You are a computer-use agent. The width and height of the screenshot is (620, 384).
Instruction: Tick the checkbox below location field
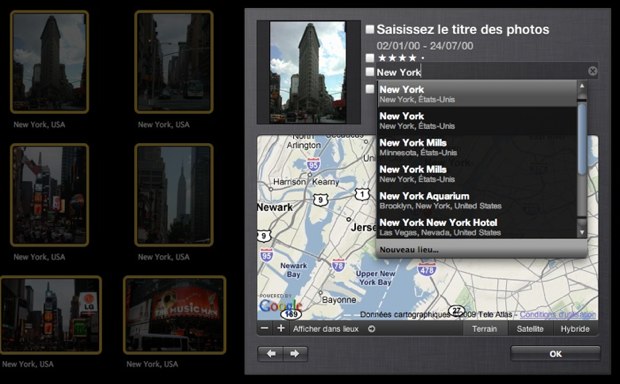[370, 89]
